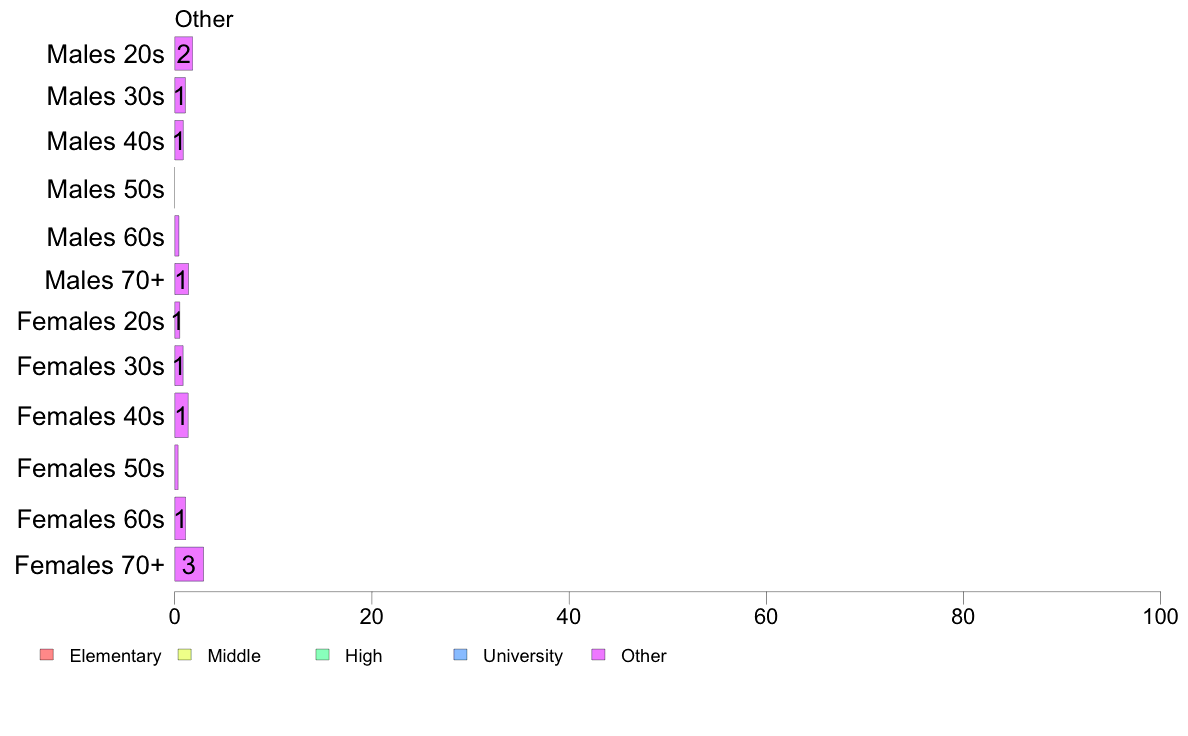Image resolution: width=1188 pixels, height=736 pixels.
Task: Click the Females 40s bar
Action: (181, 415)
